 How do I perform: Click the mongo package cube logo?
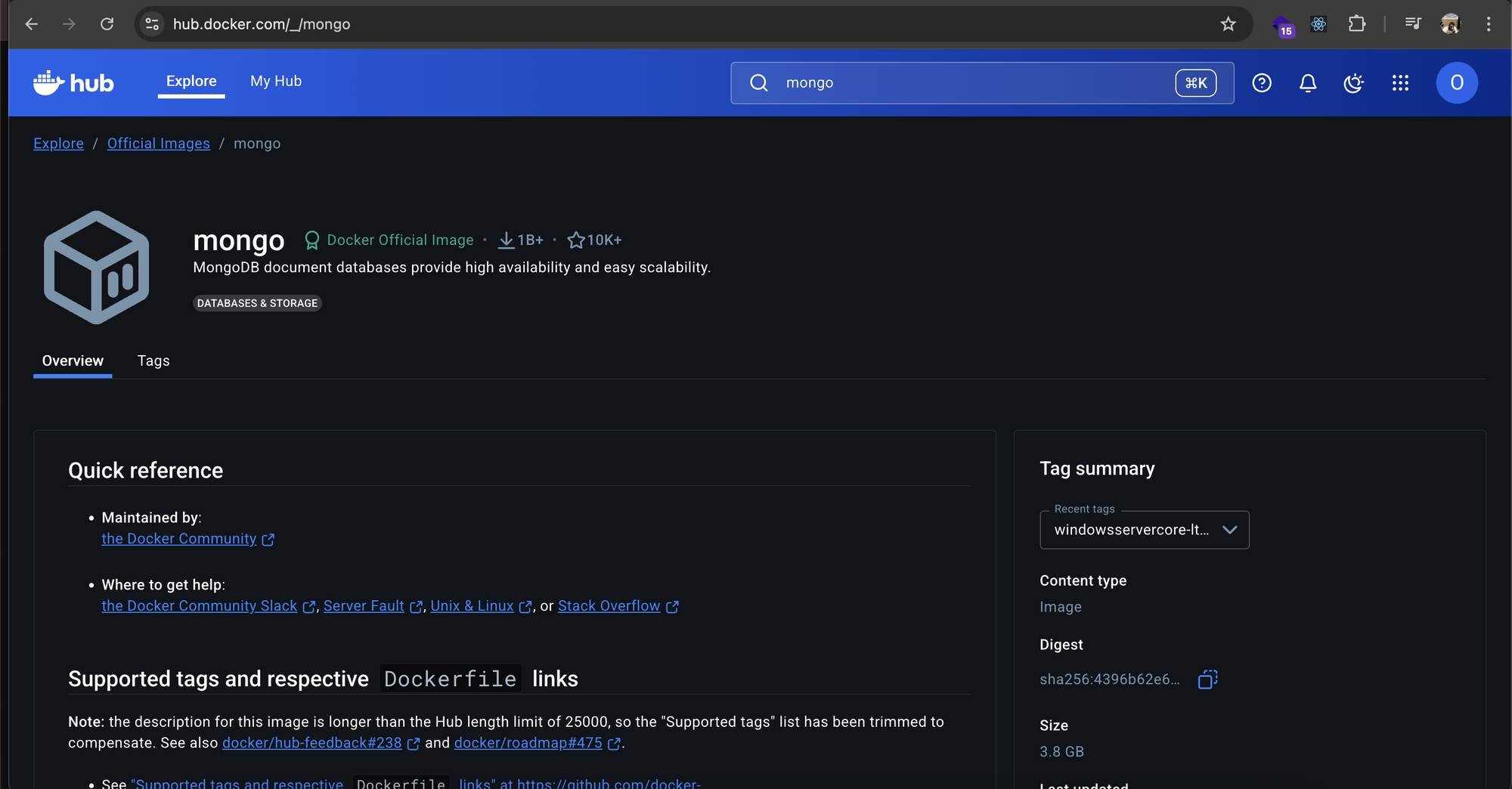click(x=96, y=266)
